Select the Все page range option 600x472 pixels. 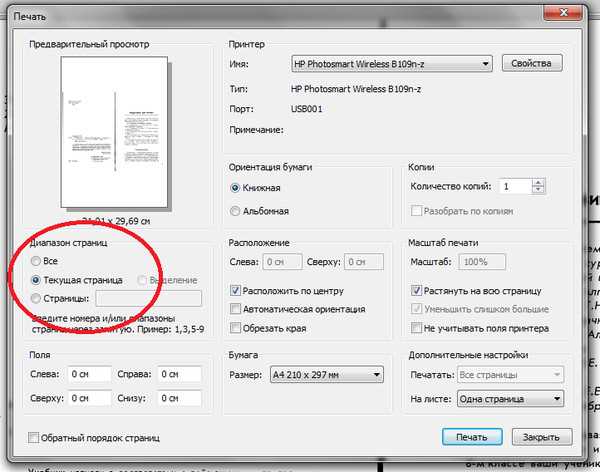pyautogui.click(x=36, y=261)
